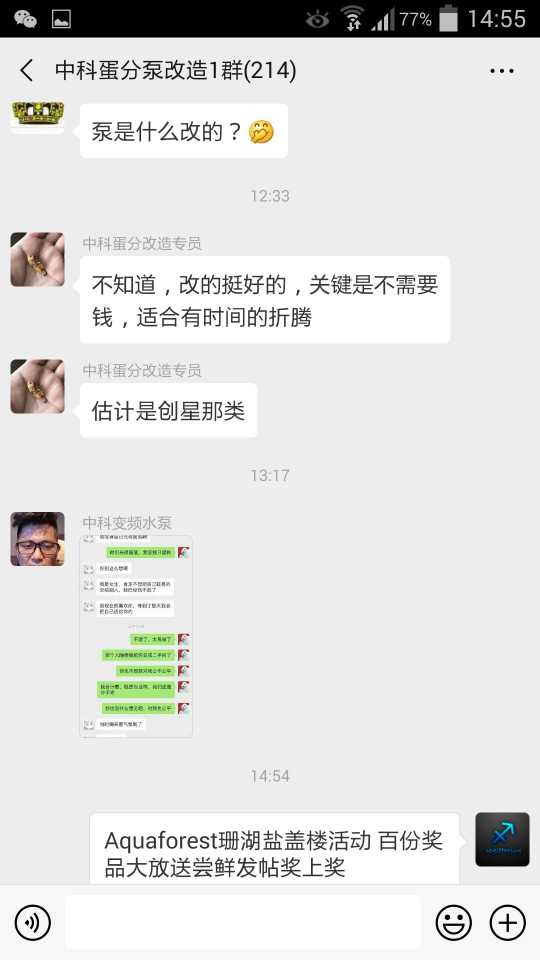The image size is (540, 960).
Task: Open 中科变频水泵 user's face avatar
Action: 37,539
